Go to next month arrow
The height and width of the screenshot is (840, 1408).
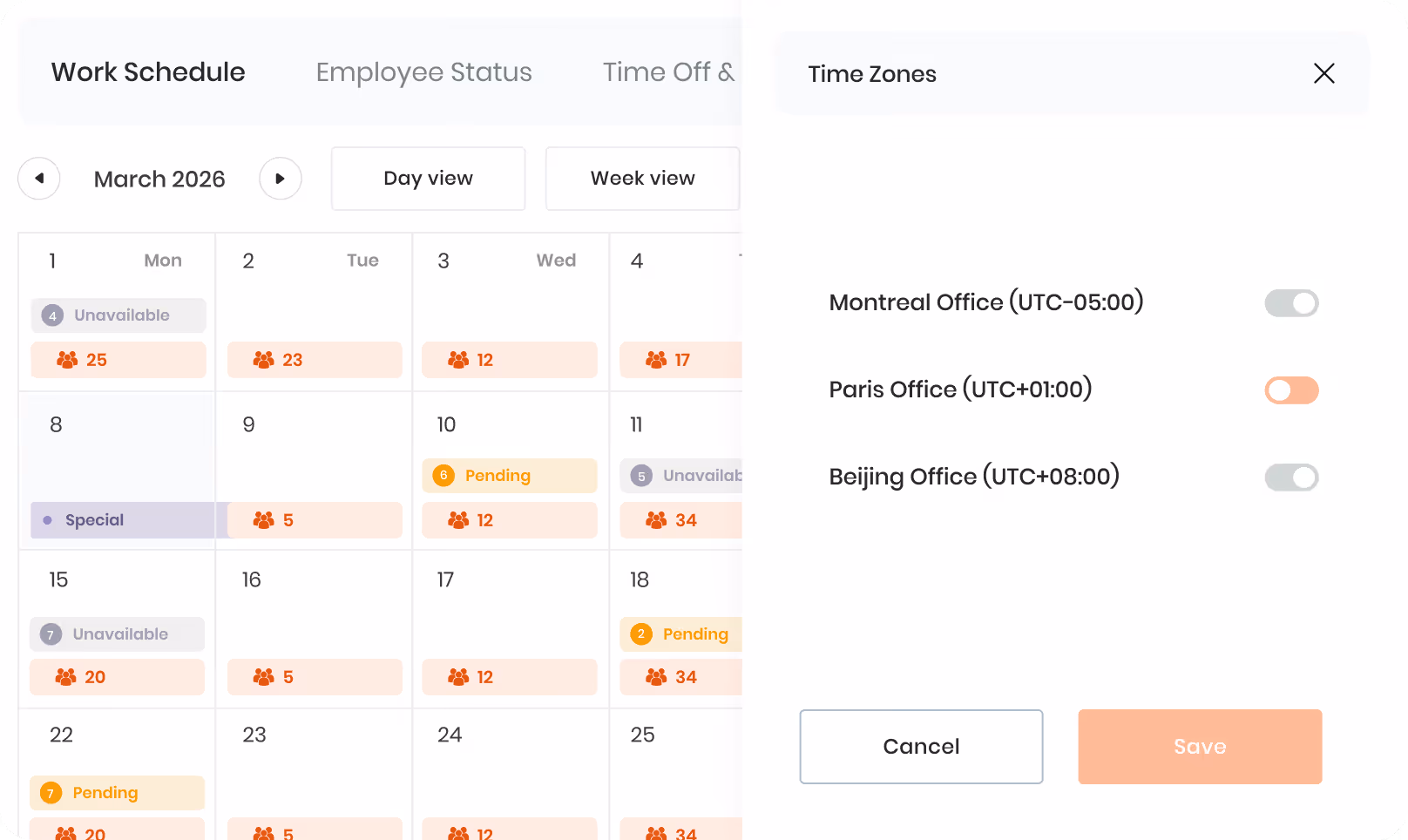point(281,179)
